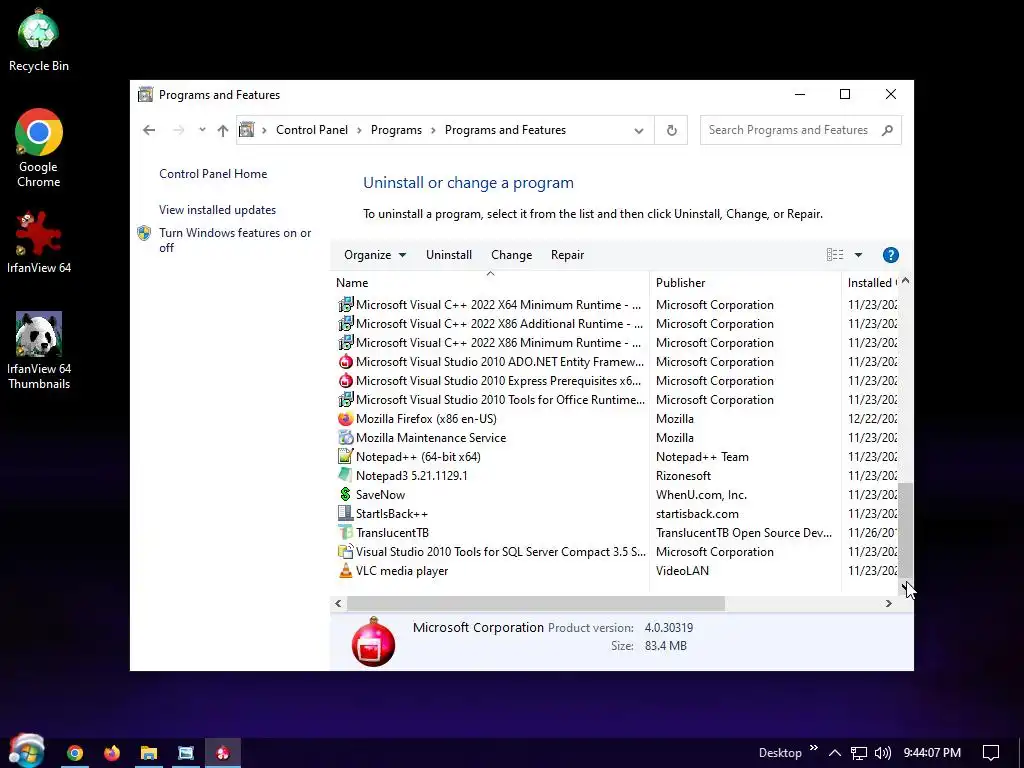Navigate to Programs breadcrumb
This screenshot has width=1024, height=768.
tap(396, 130)
